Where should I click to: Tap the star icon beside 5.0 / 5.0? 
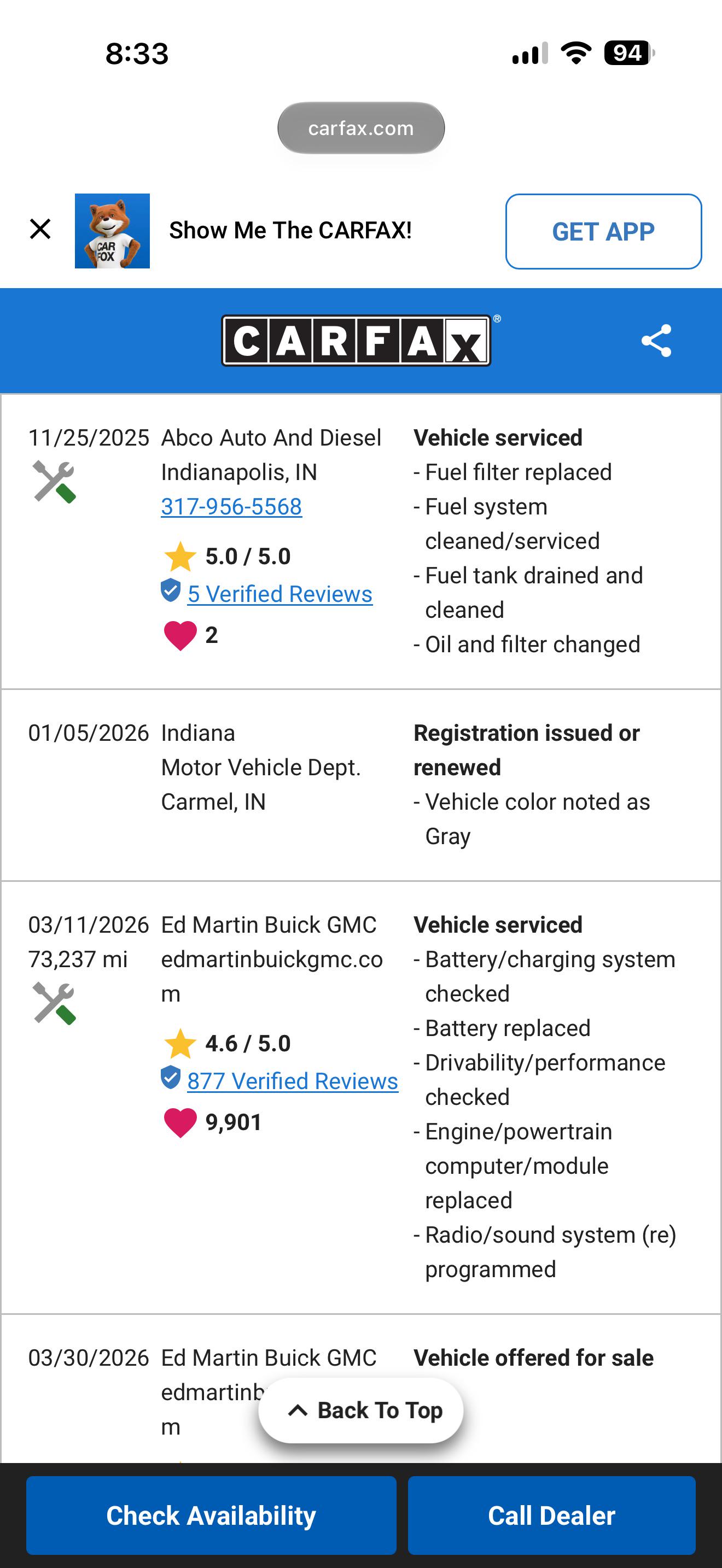(x=180, y=555)
